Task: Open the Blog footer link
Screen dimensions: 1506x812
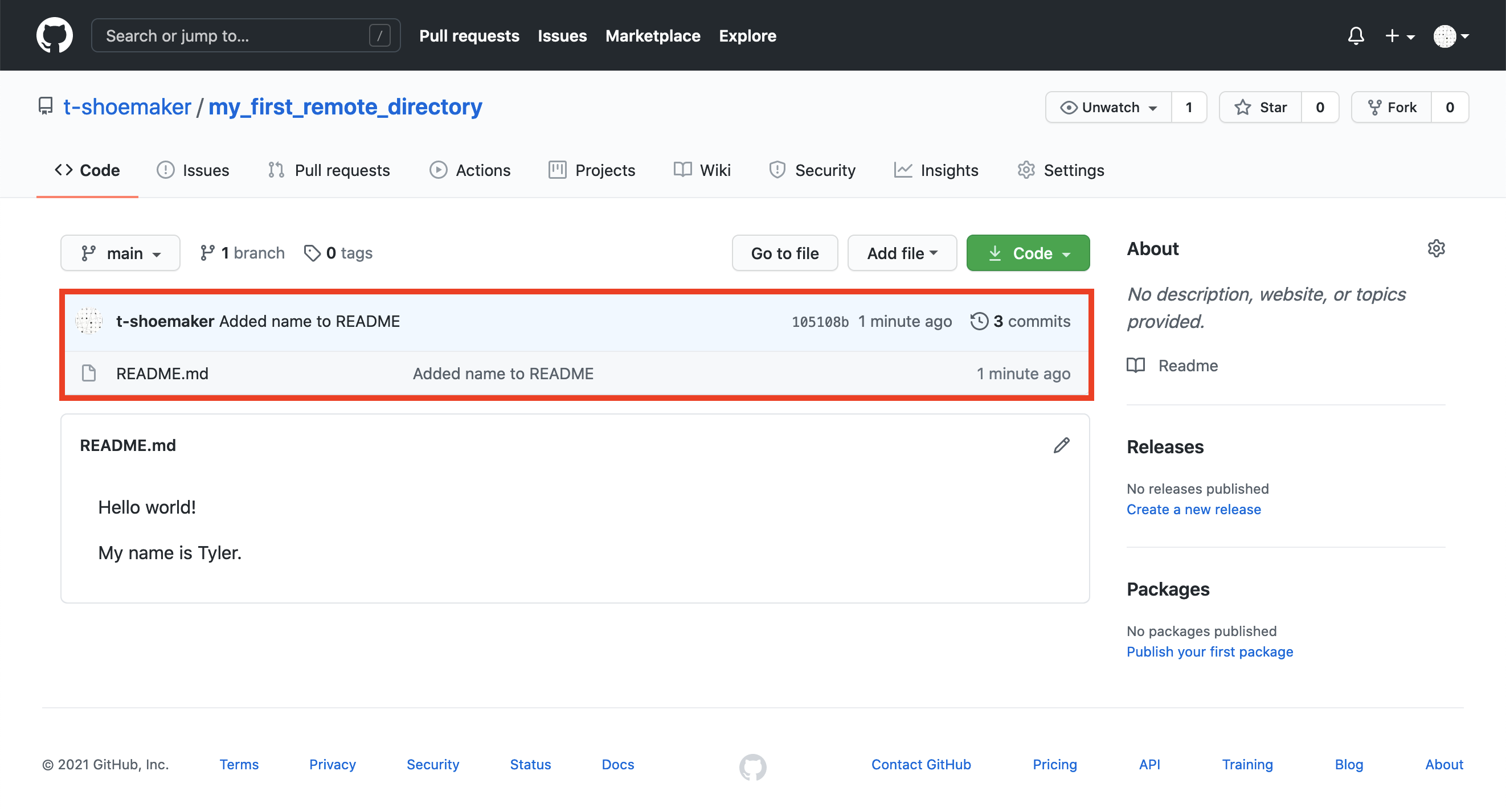Action: click(x=1349, y=764)
